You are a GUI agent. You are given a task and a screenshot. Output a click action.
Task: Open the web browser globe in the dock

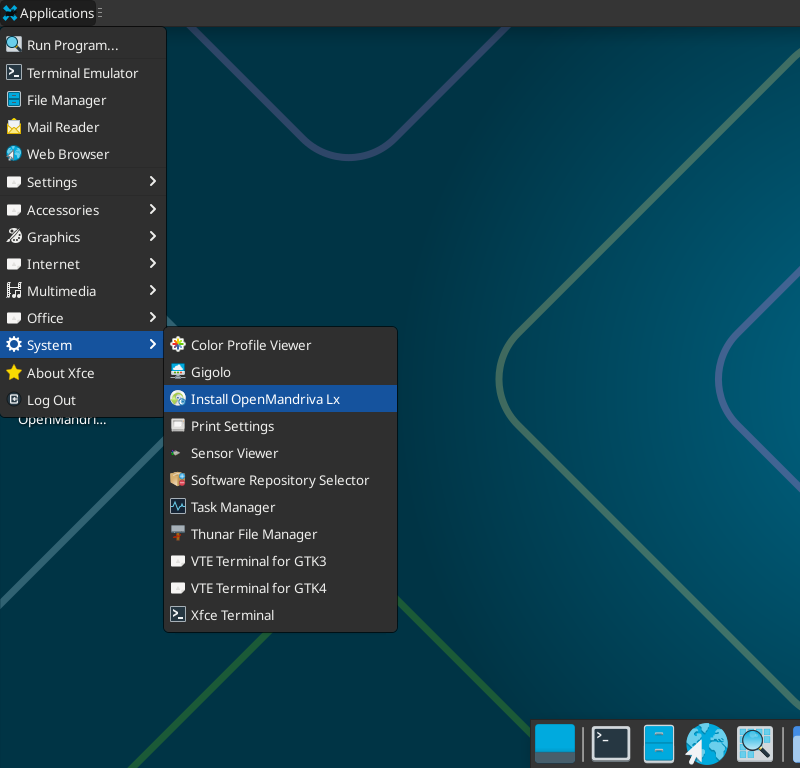[x=706, y=743]
